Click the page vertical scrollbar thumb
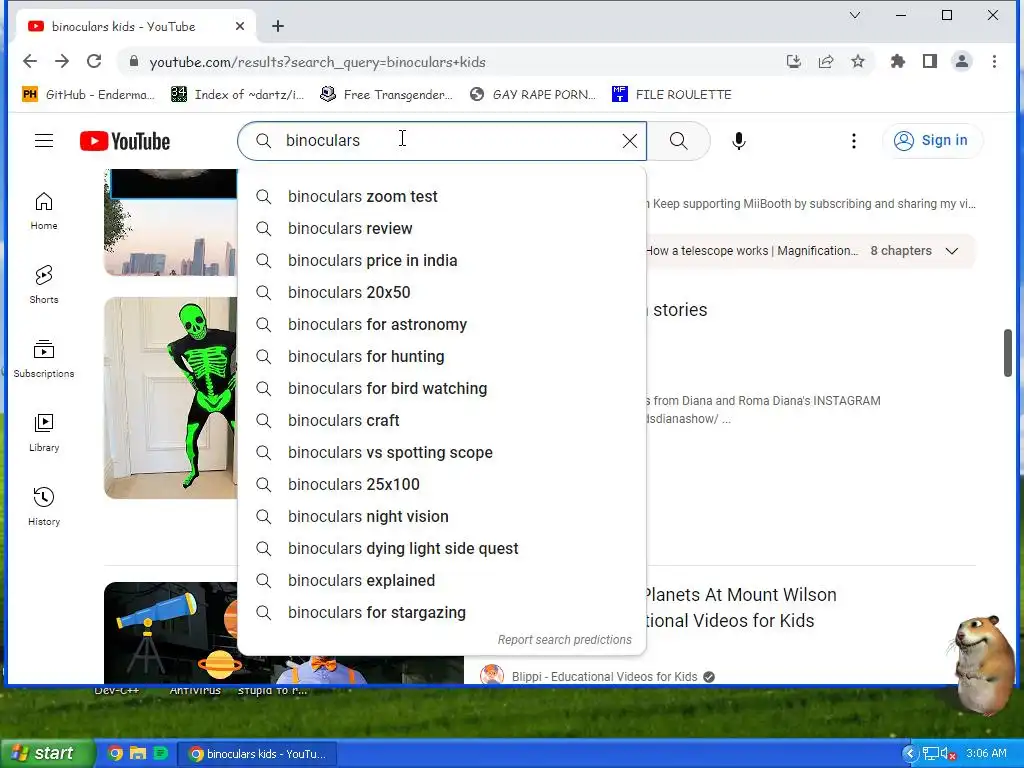 1008,353
